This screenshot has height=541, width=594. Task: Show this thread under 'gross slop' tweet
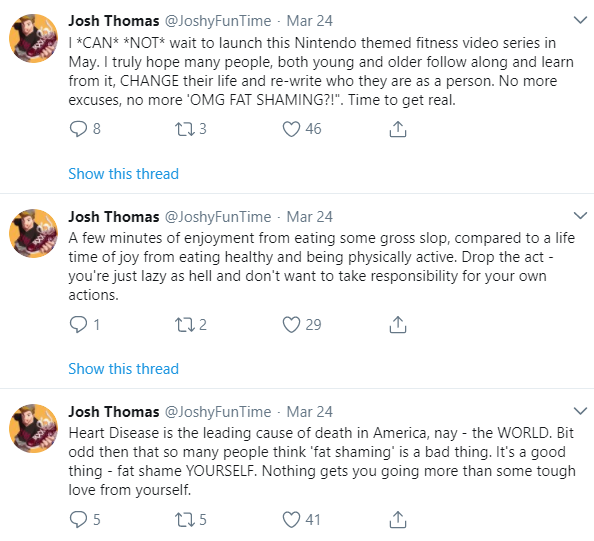point(123,369)
